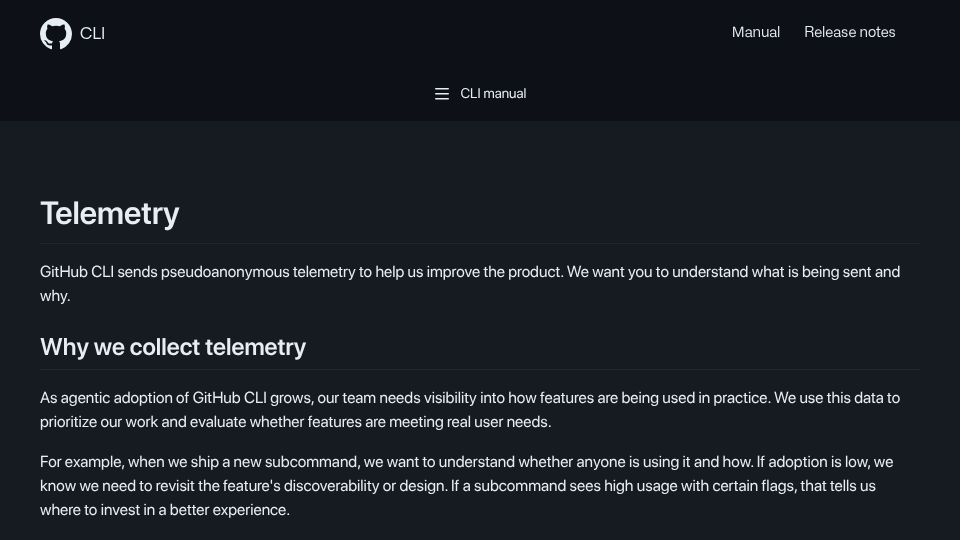This screenshot has height=540, width=960.
Task: Click the hamburger menu icon
Action: [442, 94]
